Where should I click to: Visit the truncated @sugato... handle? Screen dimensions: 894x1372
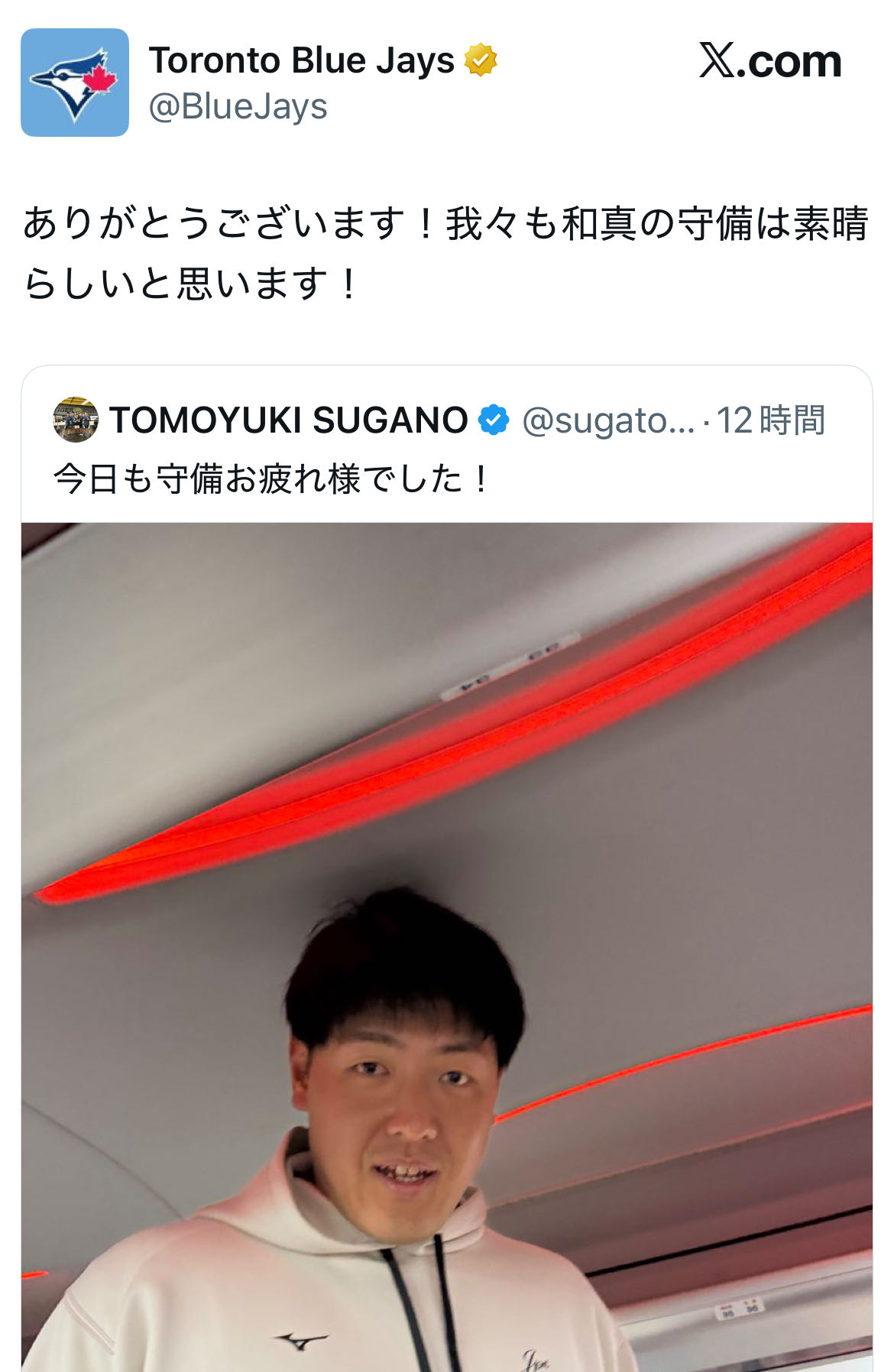[608, 420]
